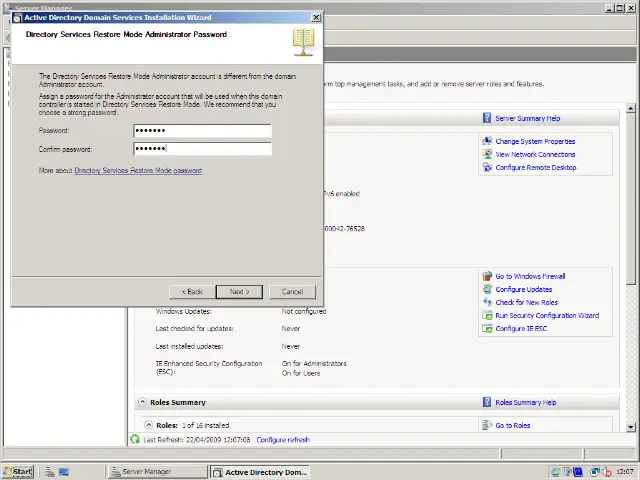This screenshot has width=640, height=480.
Task: Click the Go to Windows Firewall icon
Action: (x=487, y=276)
